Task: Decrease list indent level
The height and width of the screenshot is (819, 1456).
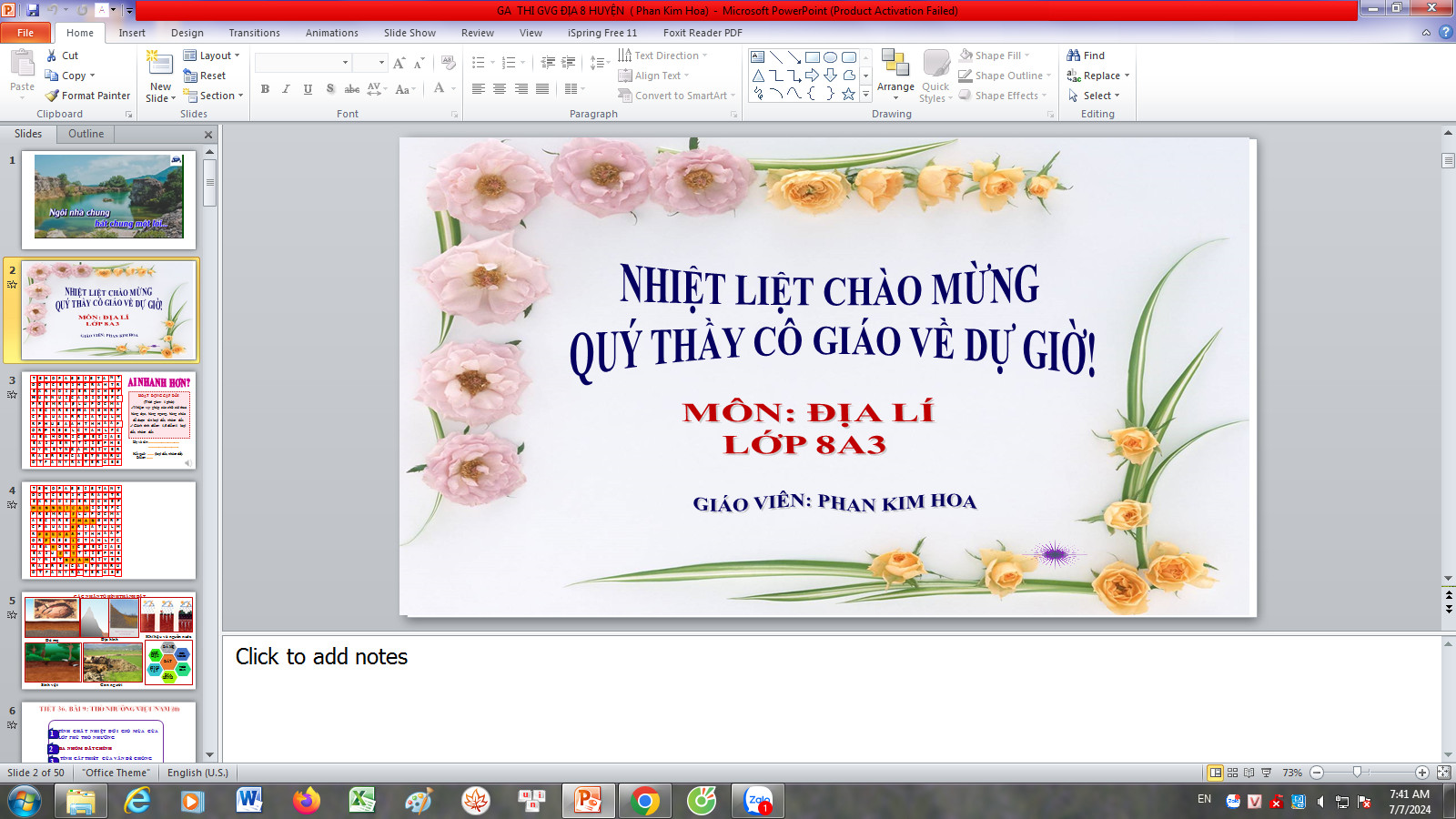Action: click(x=548, y=63)
